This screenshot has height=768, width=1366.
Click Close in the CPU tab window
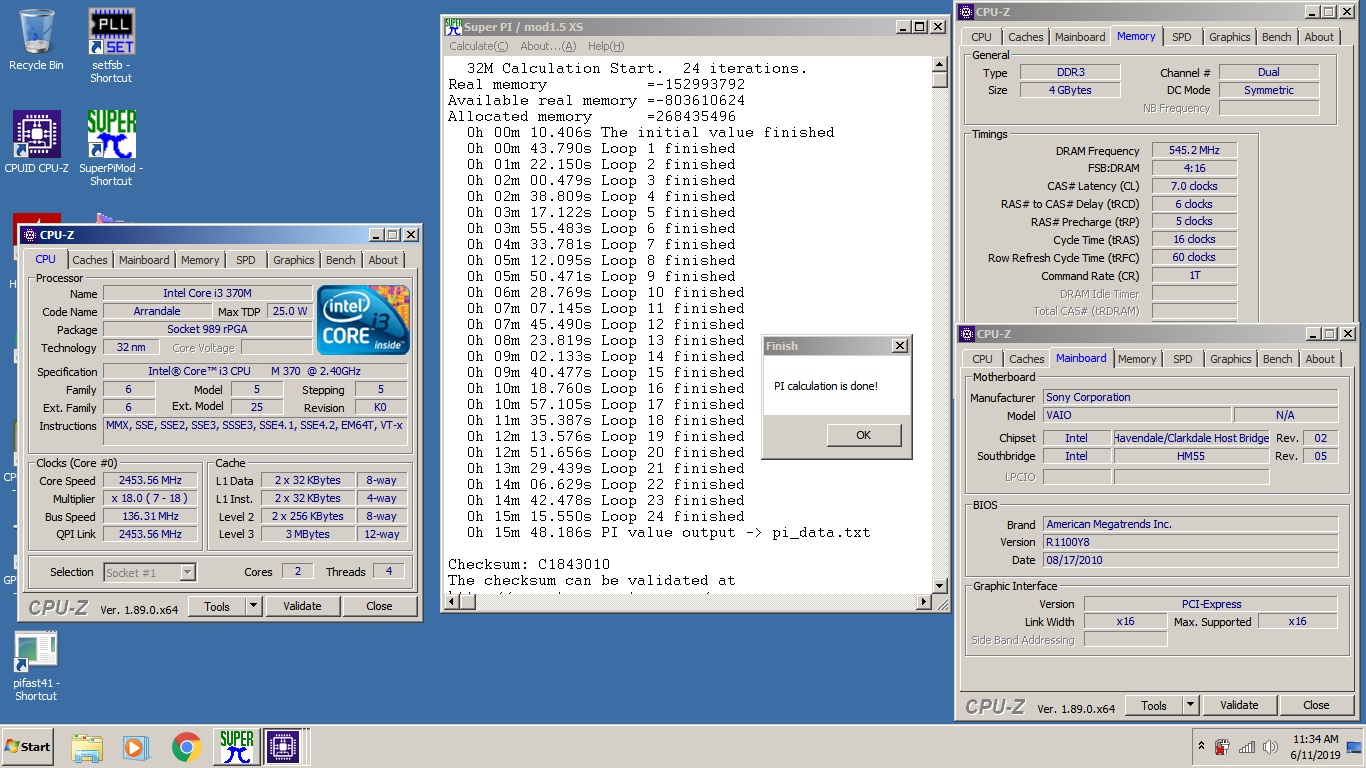tap(379, 606)
